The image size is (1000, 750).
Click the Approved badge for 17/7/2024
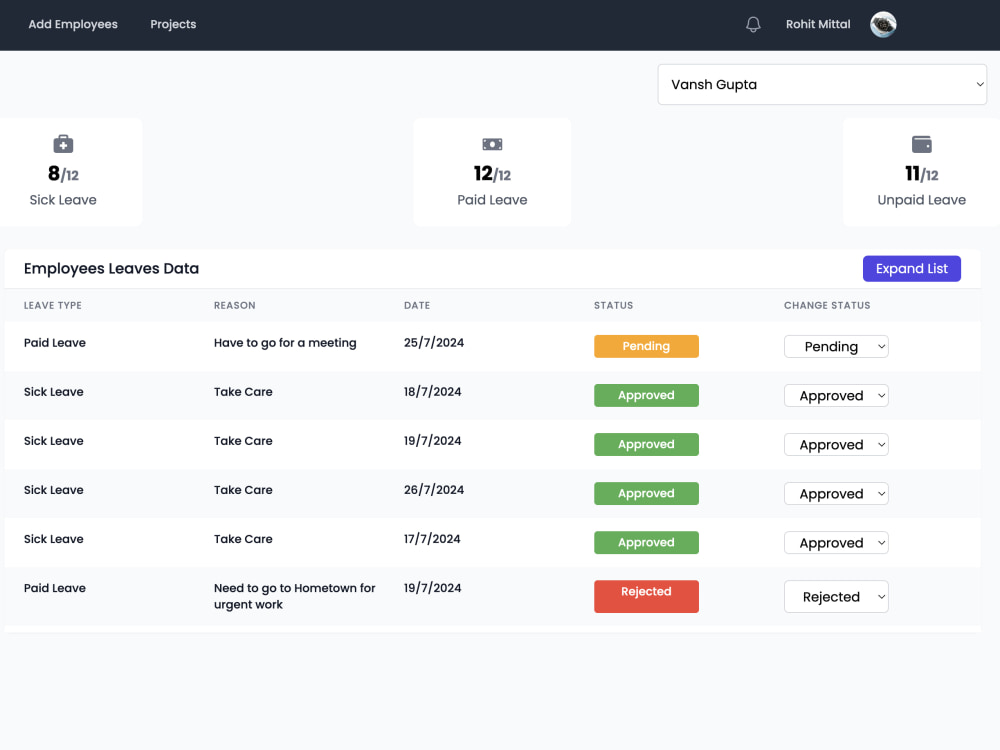(646, 543)
